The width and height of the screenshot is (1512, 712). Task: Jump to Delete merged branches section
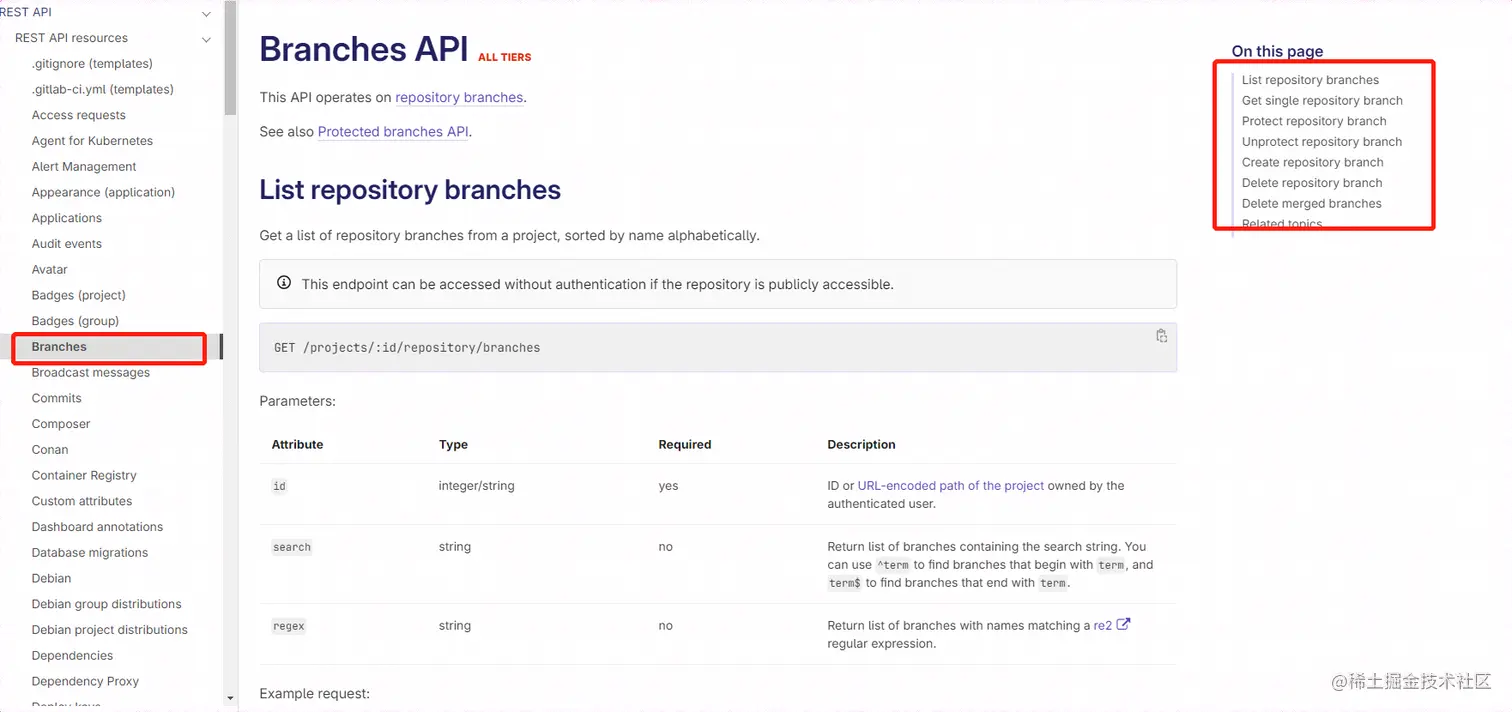coord(1311,204)
